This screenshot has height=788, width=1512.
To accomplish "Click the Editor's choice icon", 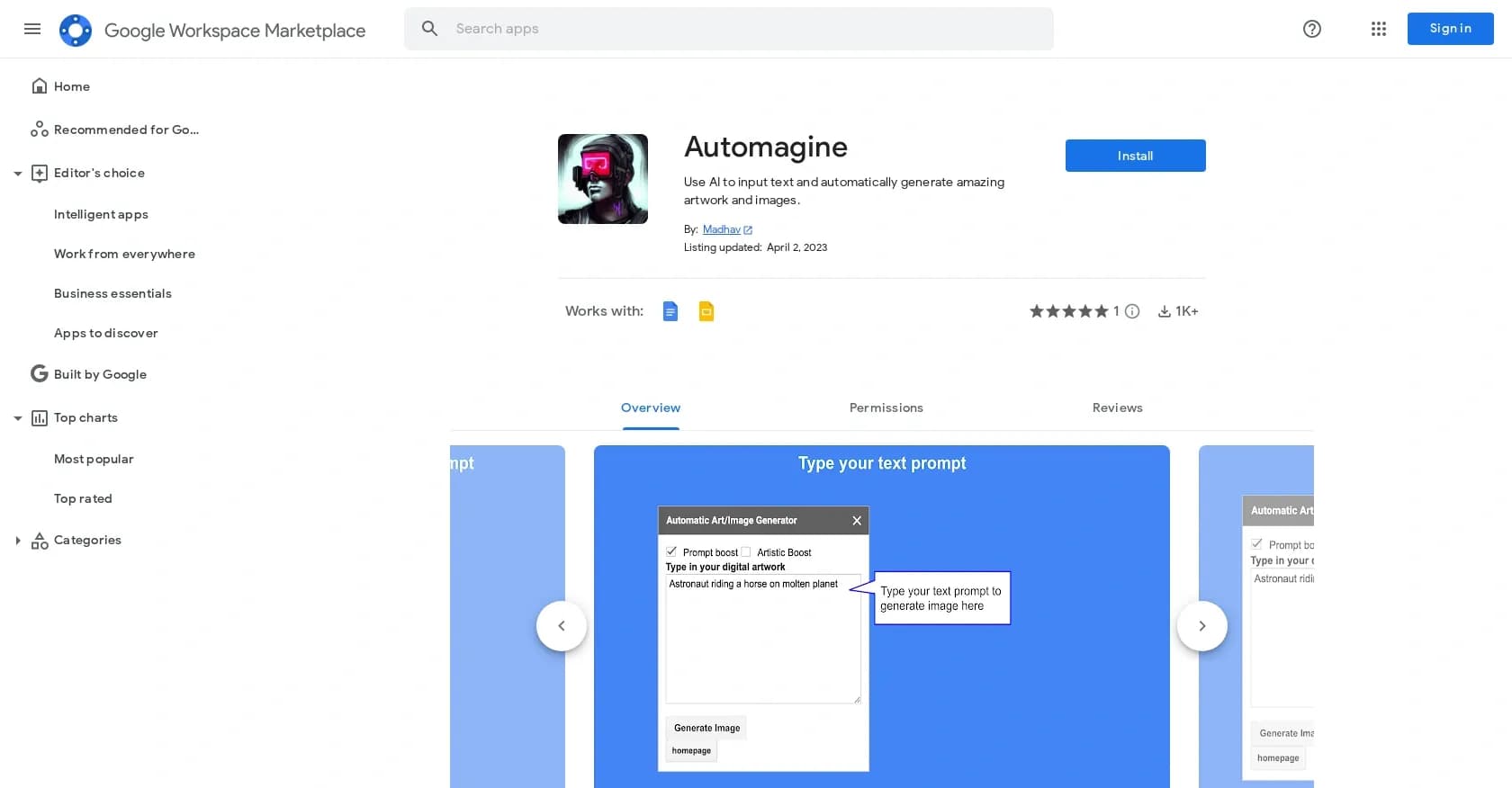I will 40,173.
